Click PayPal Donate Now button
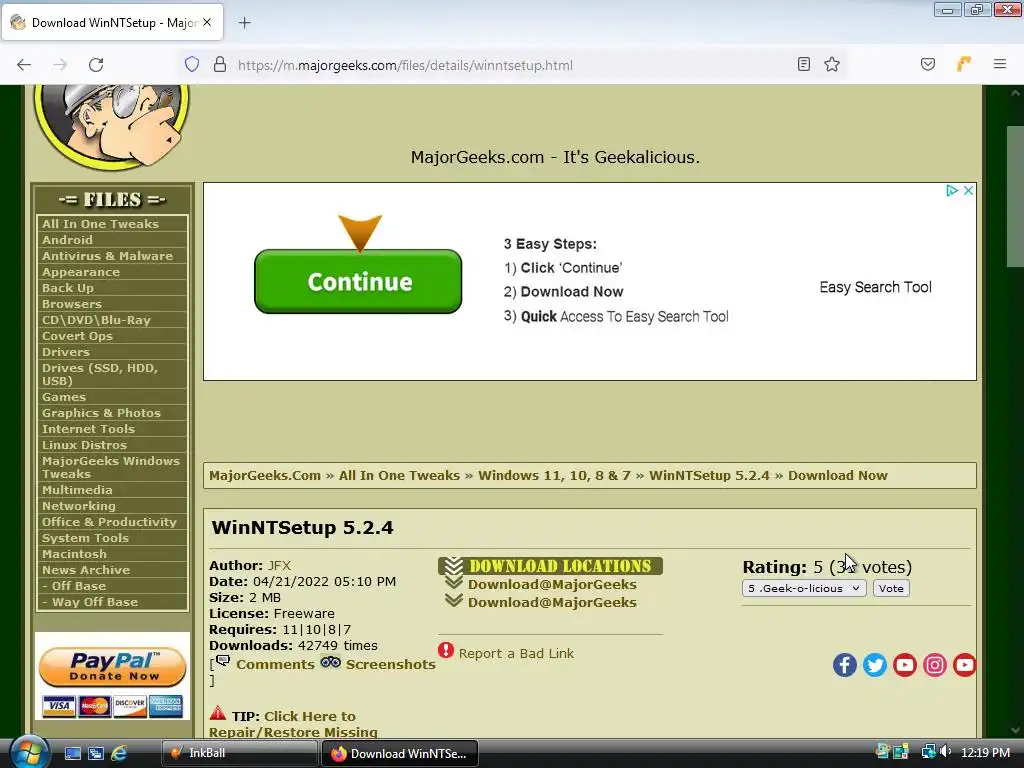 [x=112, y=667]
